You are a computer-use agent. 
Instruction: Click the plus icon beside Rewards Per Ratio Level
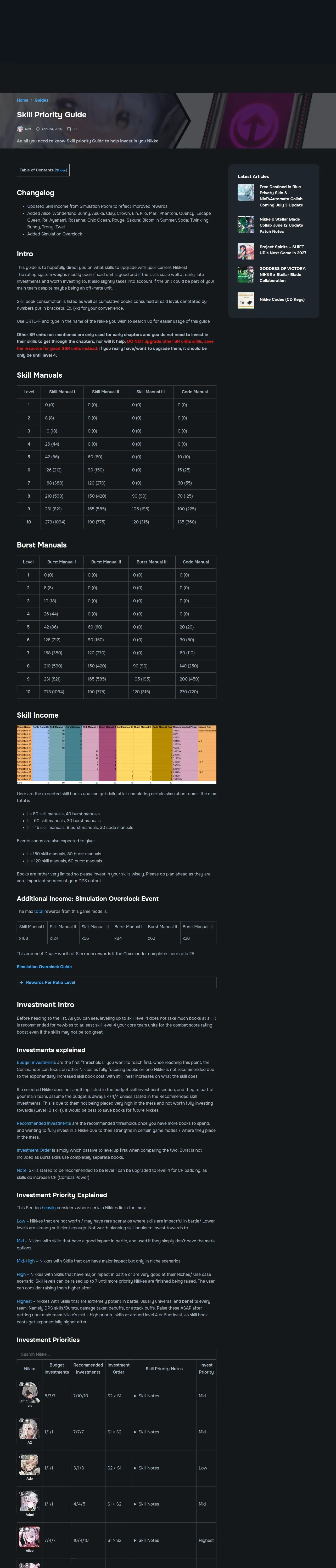22,982
